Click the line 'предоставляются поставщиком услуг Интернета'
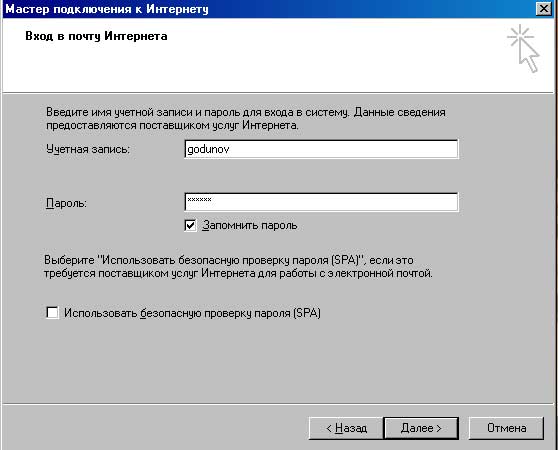This screenshot has width=558, height=450. coord(172,126)
